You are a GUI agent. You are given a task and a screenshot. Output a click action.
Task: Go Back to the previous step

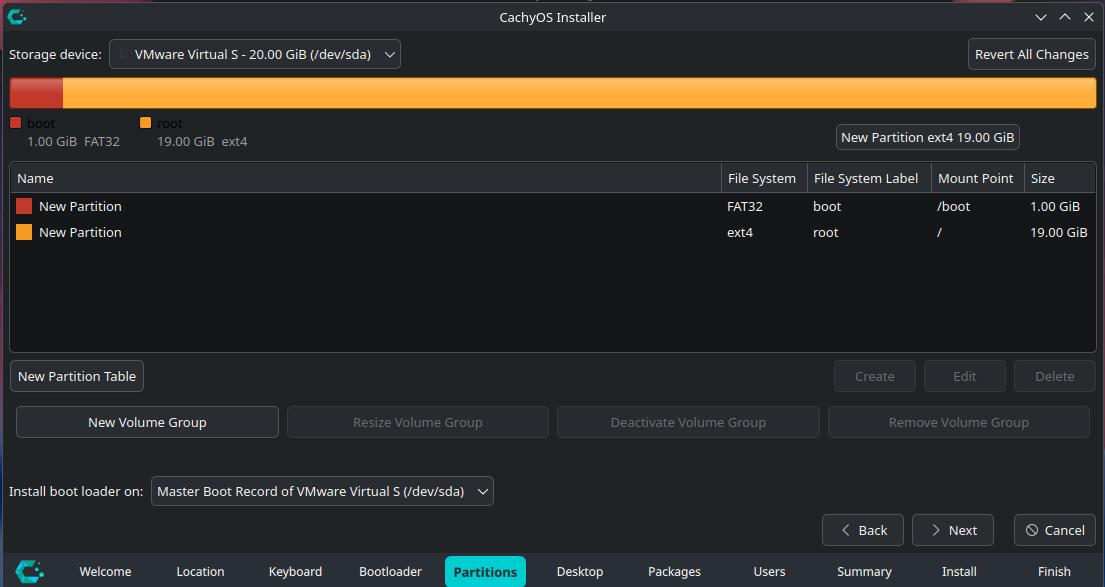click(863, 530)
